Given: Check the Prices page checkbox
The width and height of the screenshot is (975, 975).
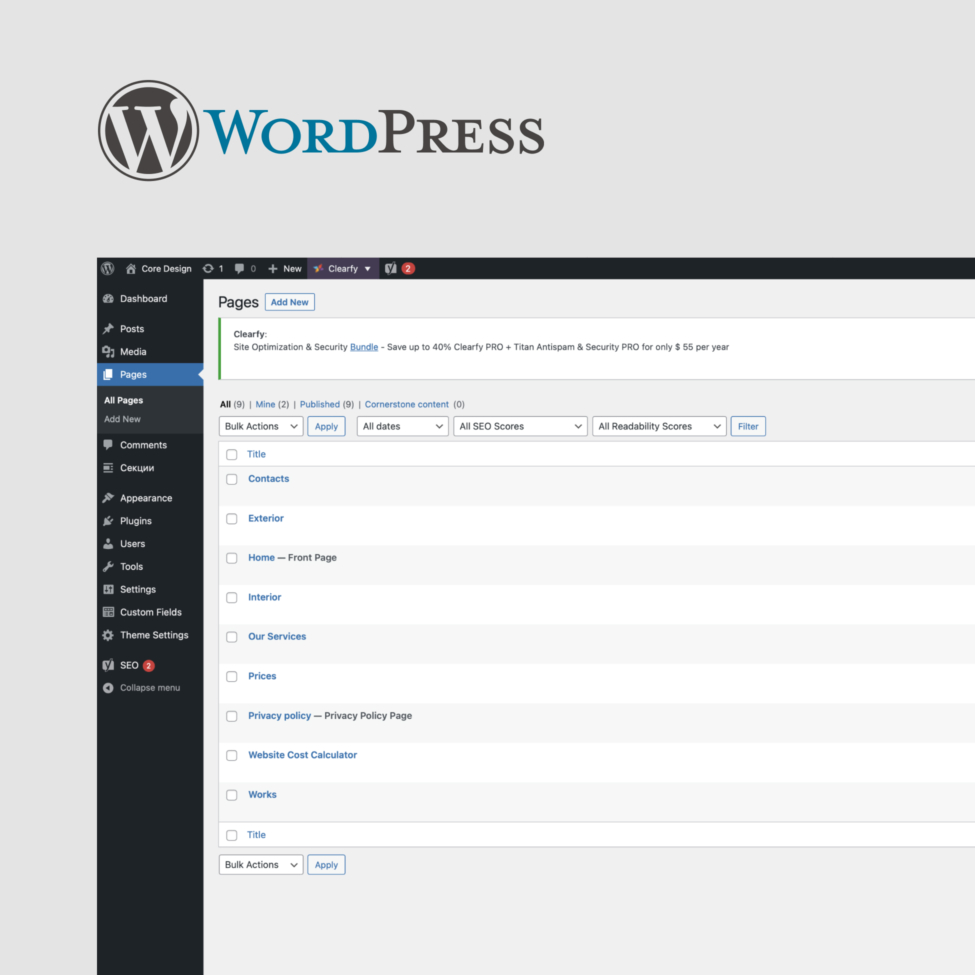Looking at the screenshot, I should click(232, 677).
